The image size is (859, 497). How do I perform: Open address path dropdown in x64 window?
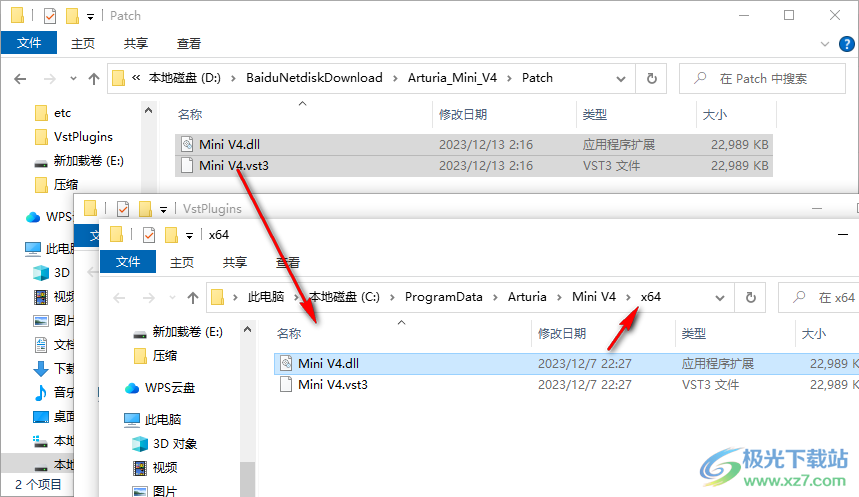(721, 297)
